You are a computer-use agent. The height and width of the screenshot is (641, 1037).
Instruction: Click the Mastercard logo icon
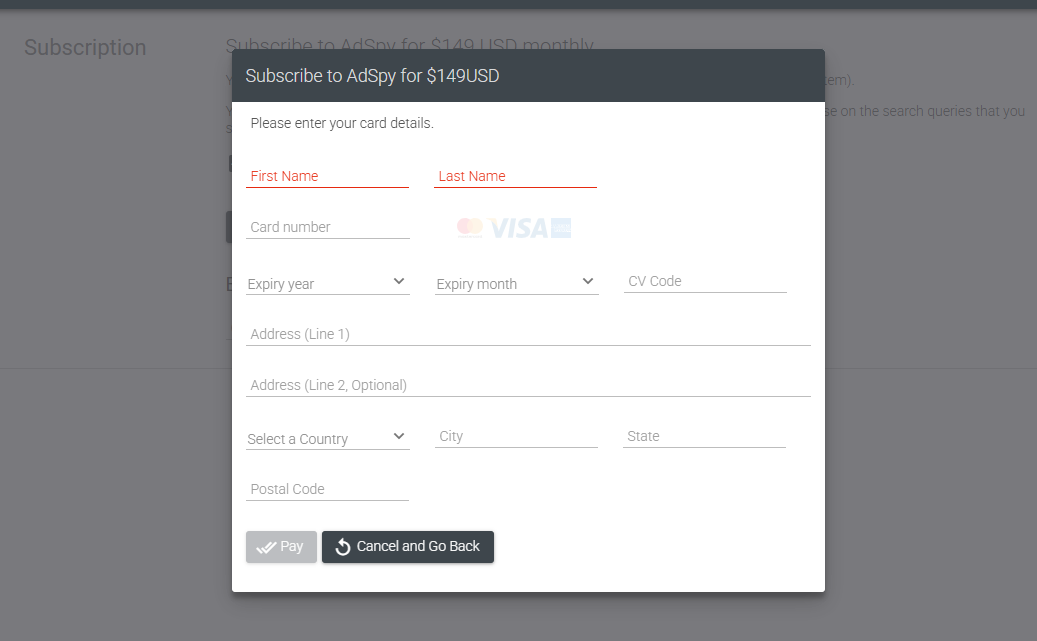470,228
